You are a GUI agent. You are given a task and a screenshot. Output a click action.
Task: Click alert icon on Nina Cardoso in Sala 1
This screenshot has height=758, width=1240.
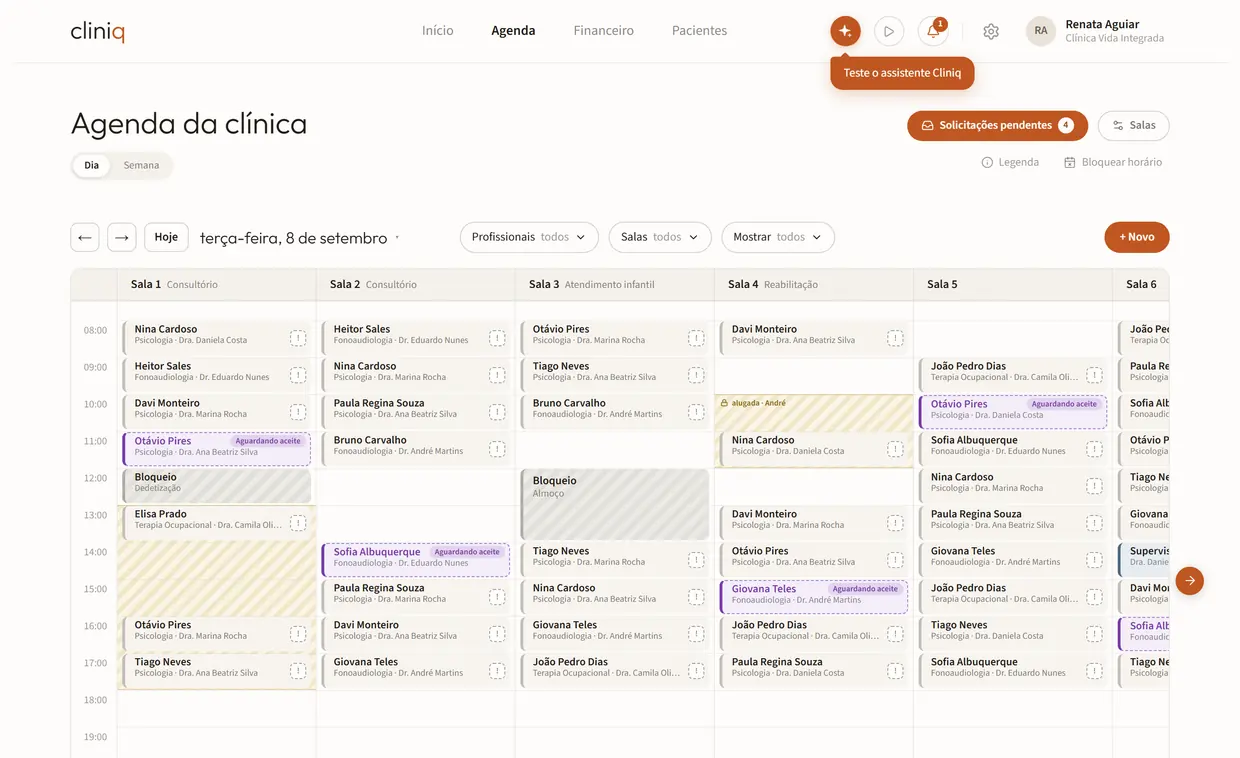298,338
